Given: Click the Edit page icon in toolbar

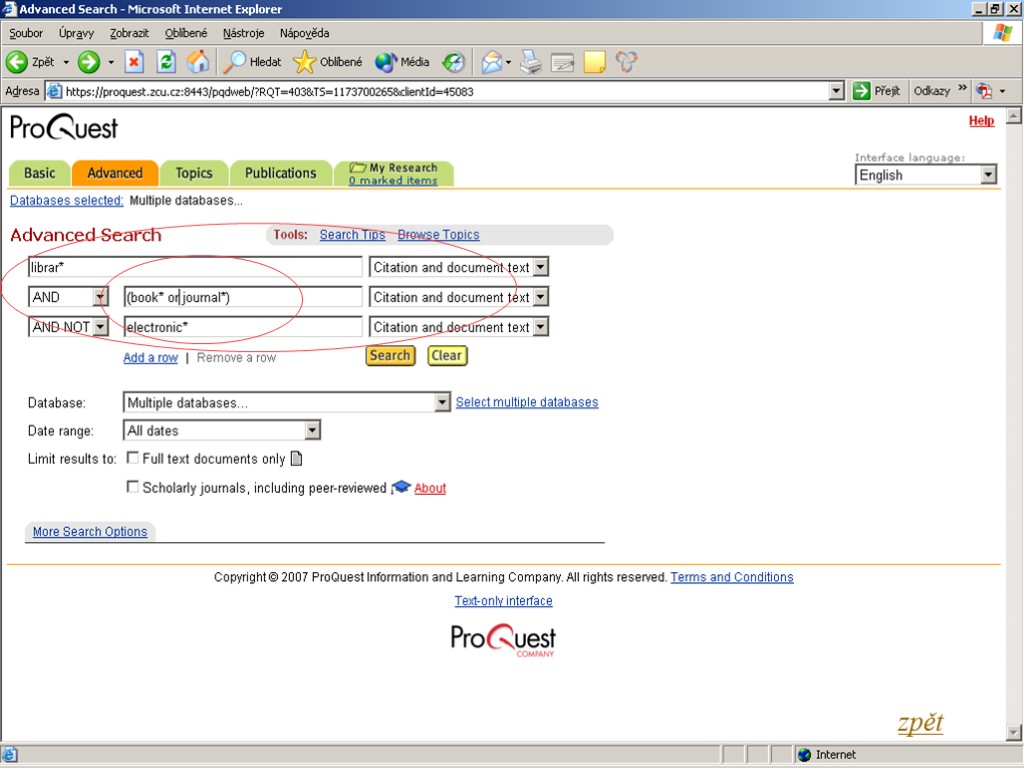Looking at the screenshot, I should tap(562, 62).
